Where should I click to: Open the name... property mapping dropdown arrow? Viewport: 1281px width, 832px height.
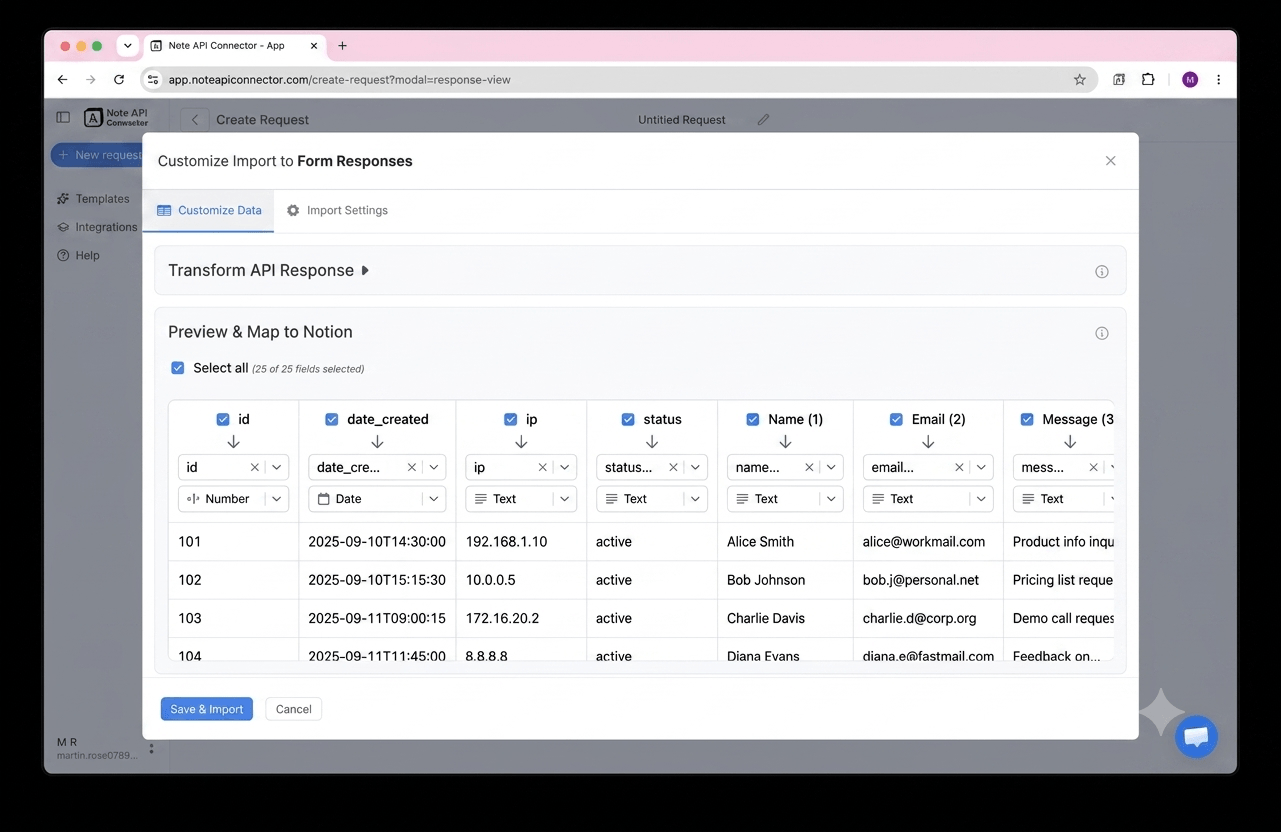click(831, 467)
